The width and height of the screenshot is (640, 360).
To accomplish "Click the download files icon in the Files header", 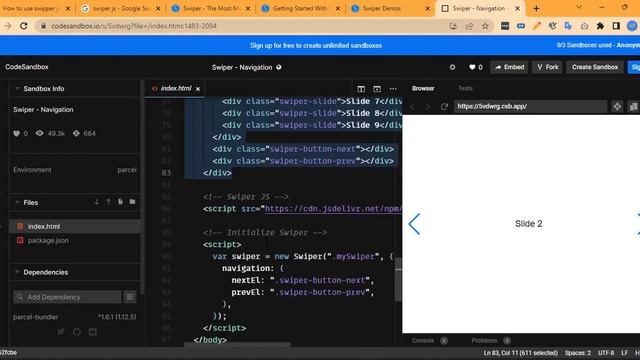I will 96,202.
